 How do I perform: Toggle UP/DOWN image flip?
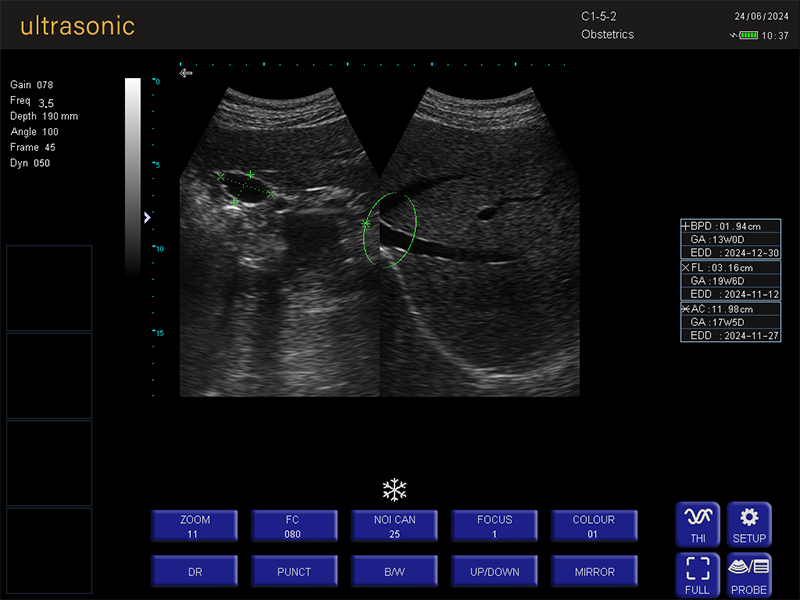(494, 571)
